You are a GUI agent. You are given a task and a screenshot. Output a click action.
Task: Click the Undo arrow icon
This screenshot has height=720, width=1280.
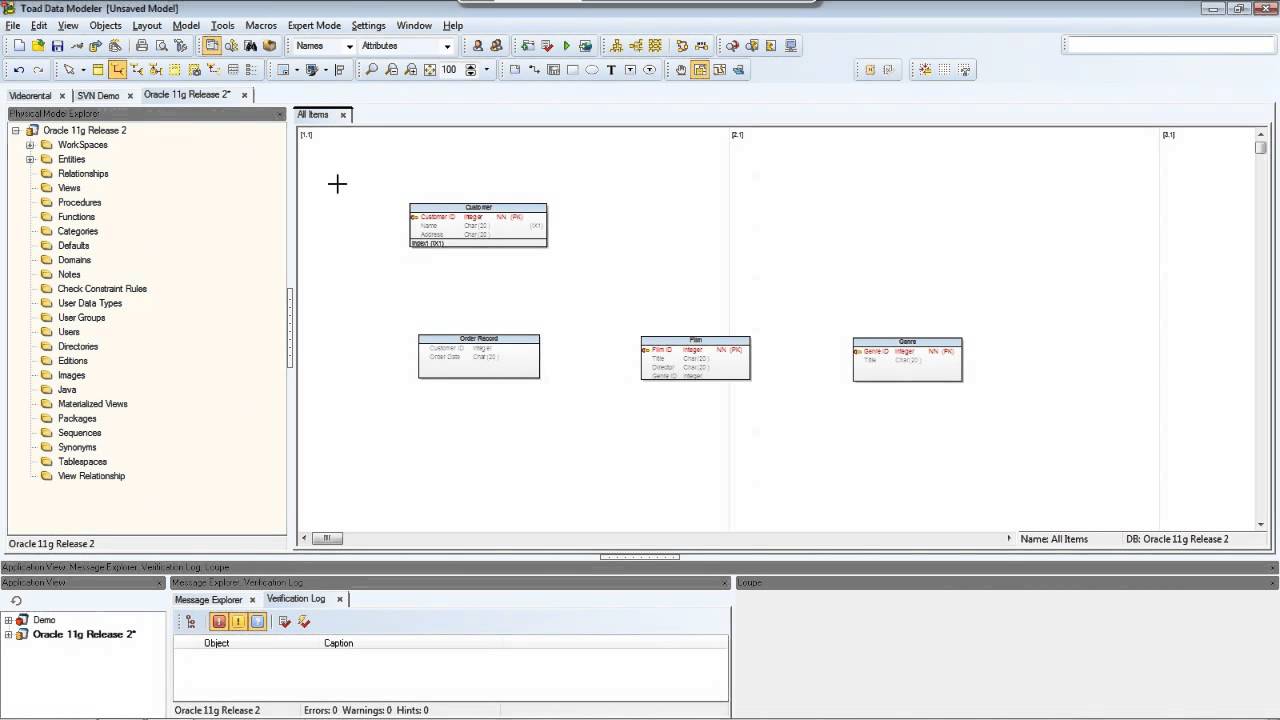click(x=19, y=70)
